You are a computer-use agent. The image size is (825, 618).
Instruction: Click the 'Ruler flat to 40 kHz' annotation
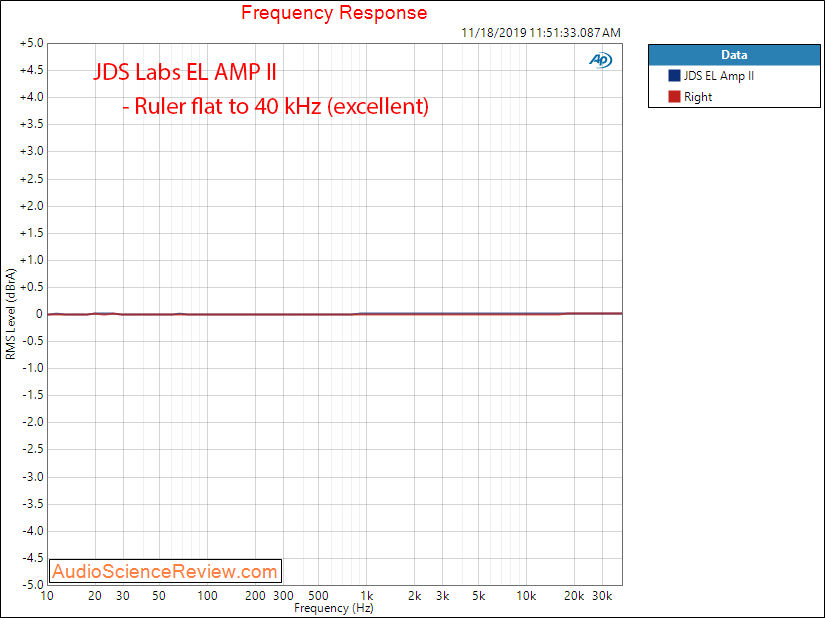point(276,106)
